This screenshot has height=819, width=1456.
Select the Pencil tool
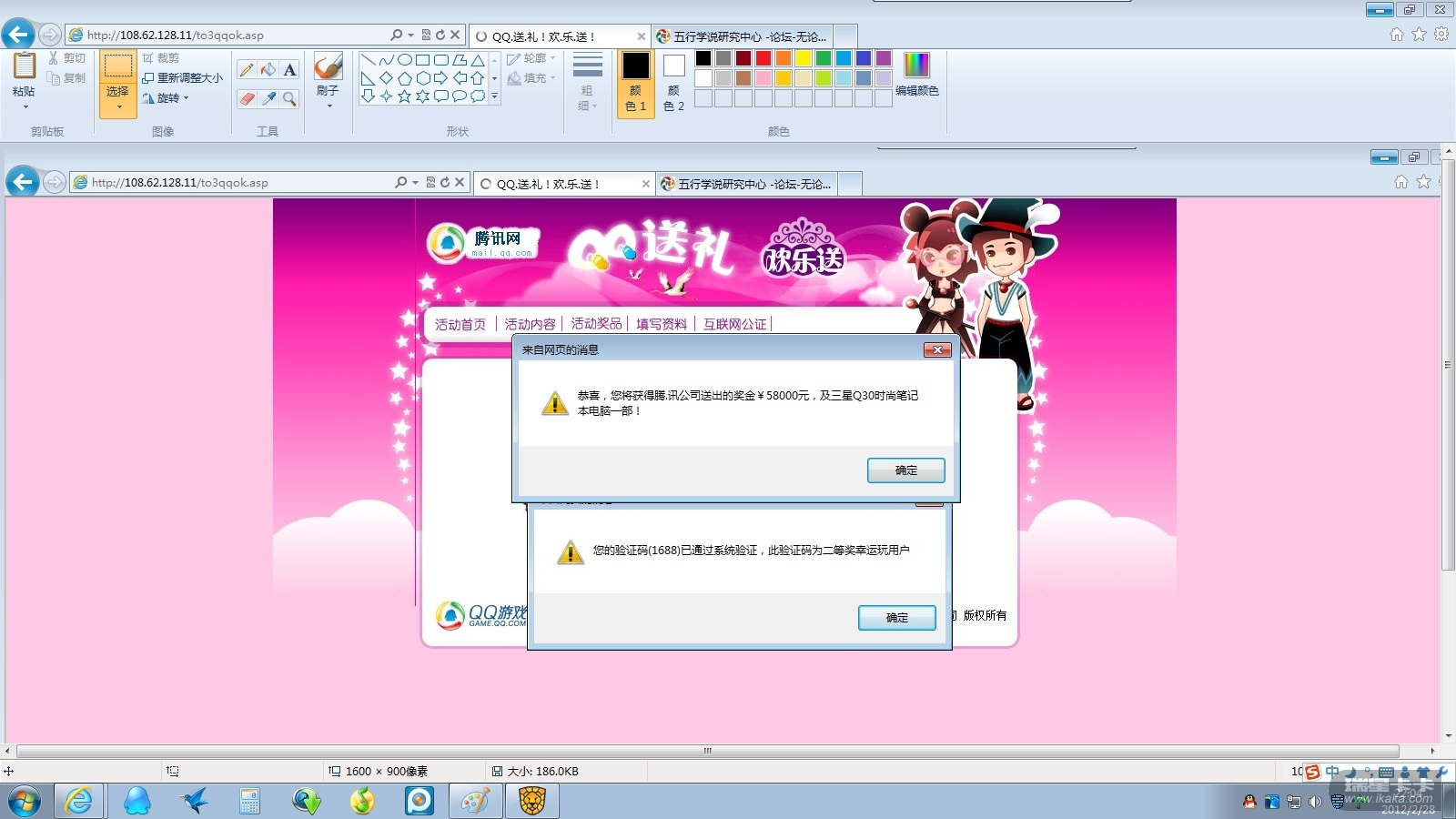pos(247,70)
